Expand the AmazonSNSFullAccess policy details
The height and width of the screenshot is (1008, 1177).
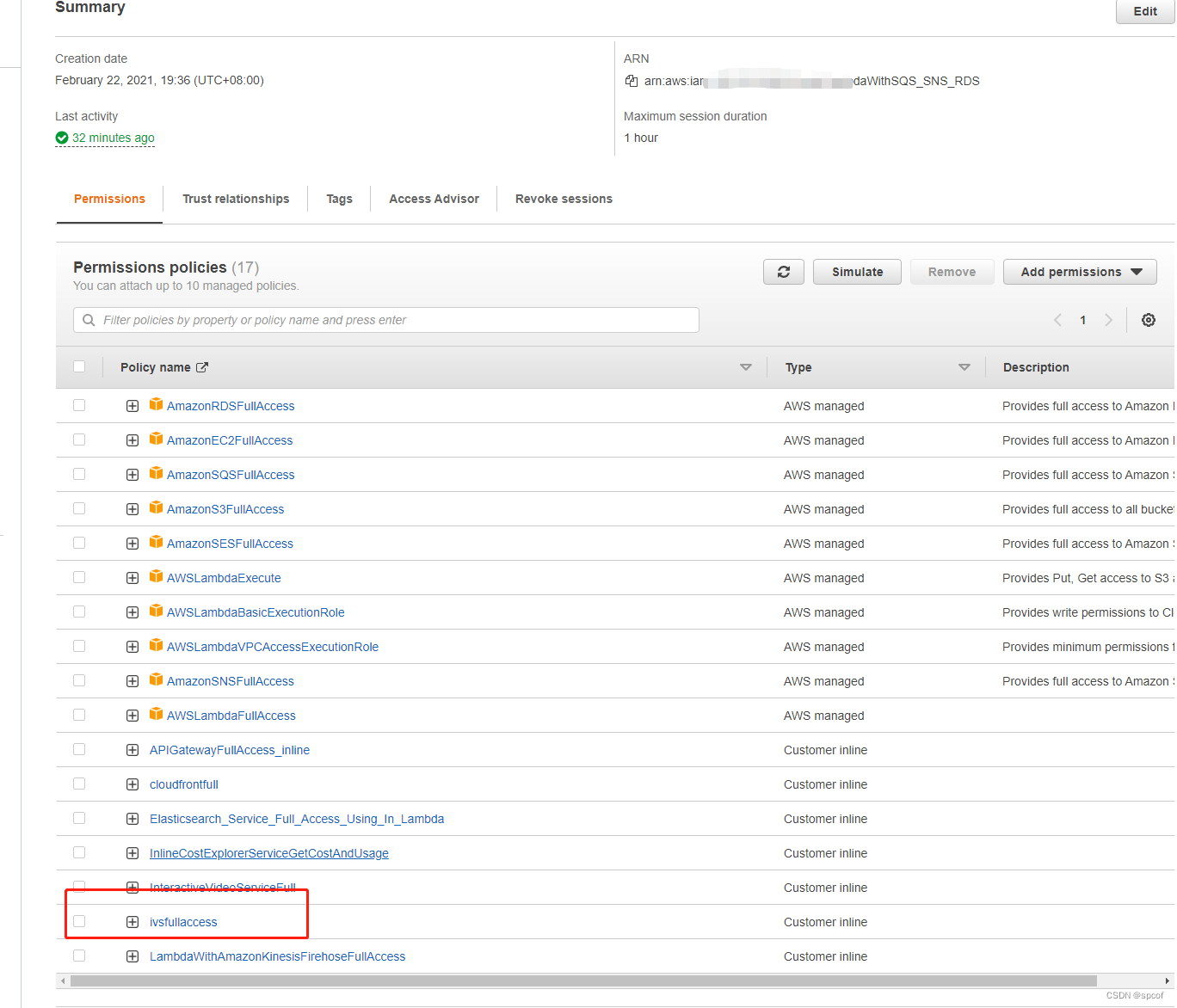click(x=132, y=681)
